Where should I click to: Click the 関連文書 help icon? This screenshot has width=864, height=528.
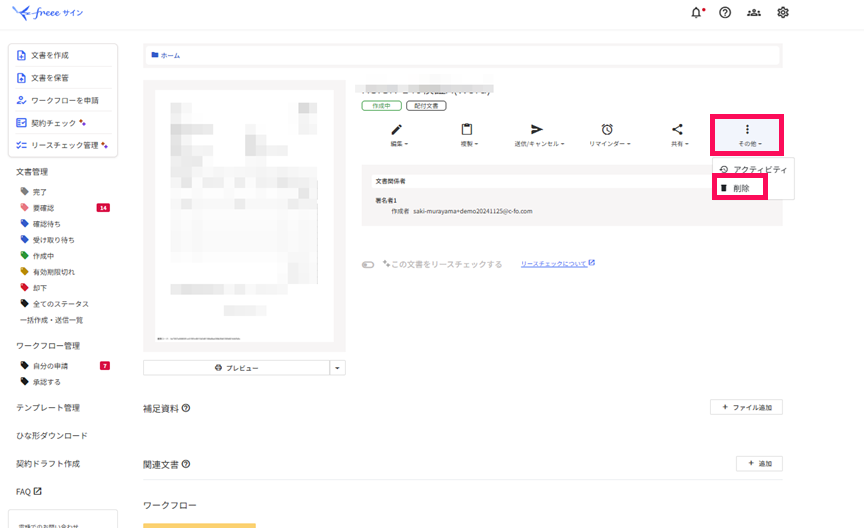[186, 464]
